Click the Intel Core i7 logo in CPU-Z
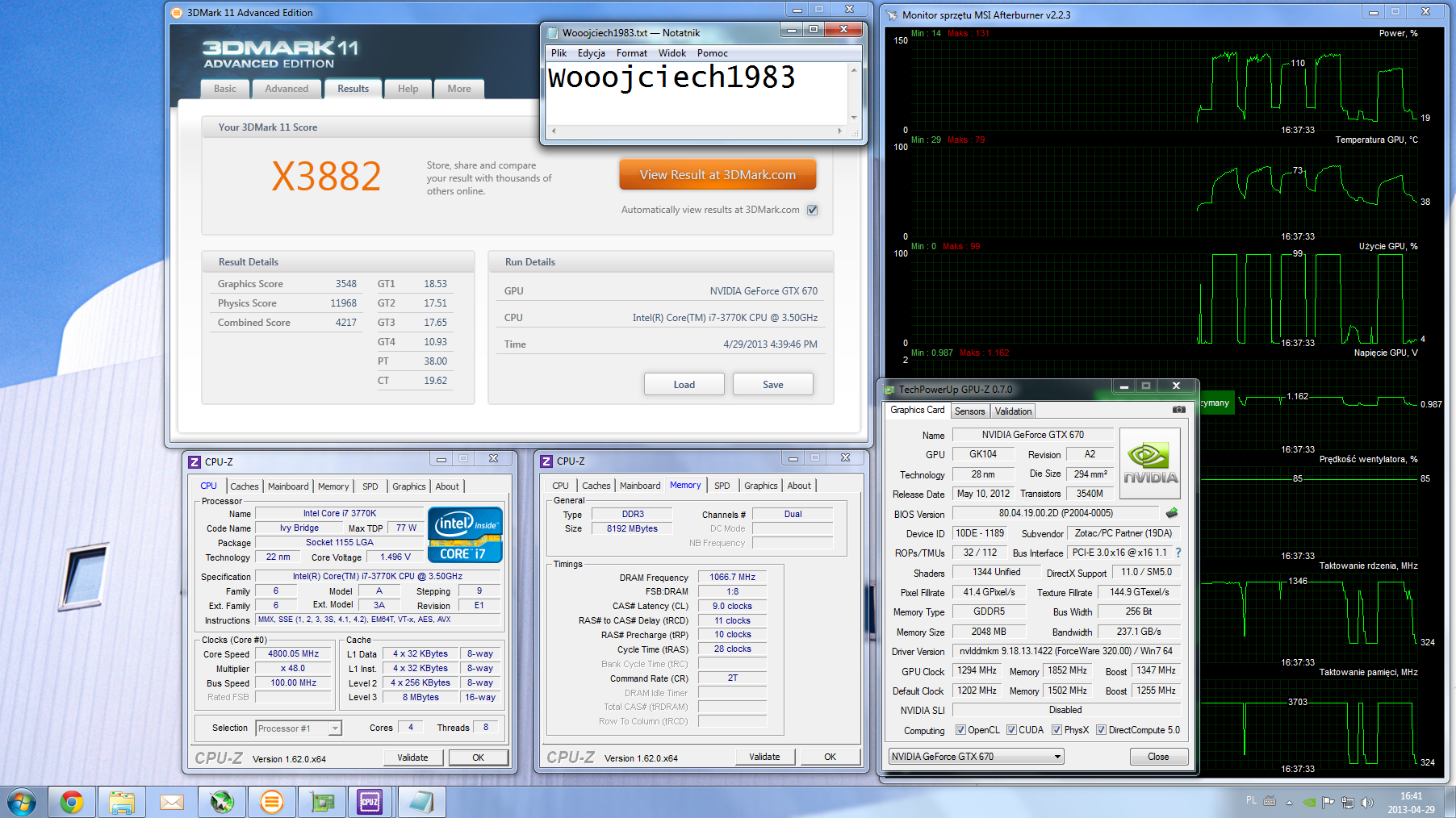This screenshot has height=818, width=1456. tap(466, 535)
